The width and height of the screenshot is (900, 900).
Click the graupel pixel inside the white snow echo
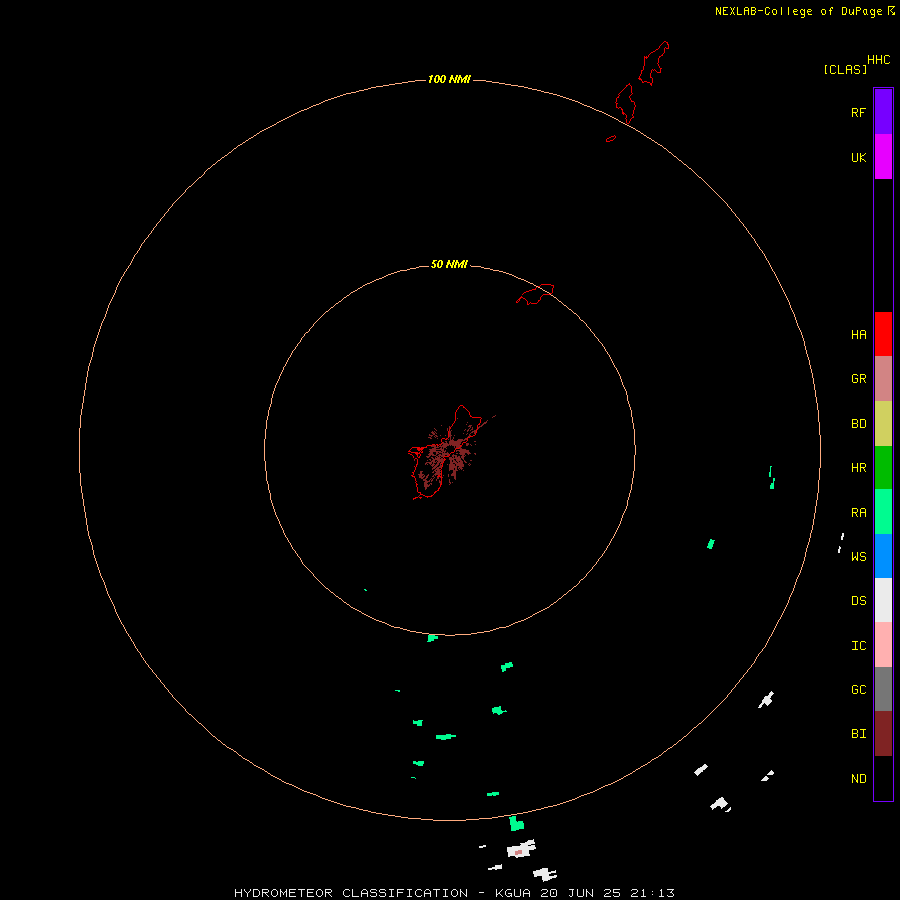pyautogui.click(x=518, y=853)
